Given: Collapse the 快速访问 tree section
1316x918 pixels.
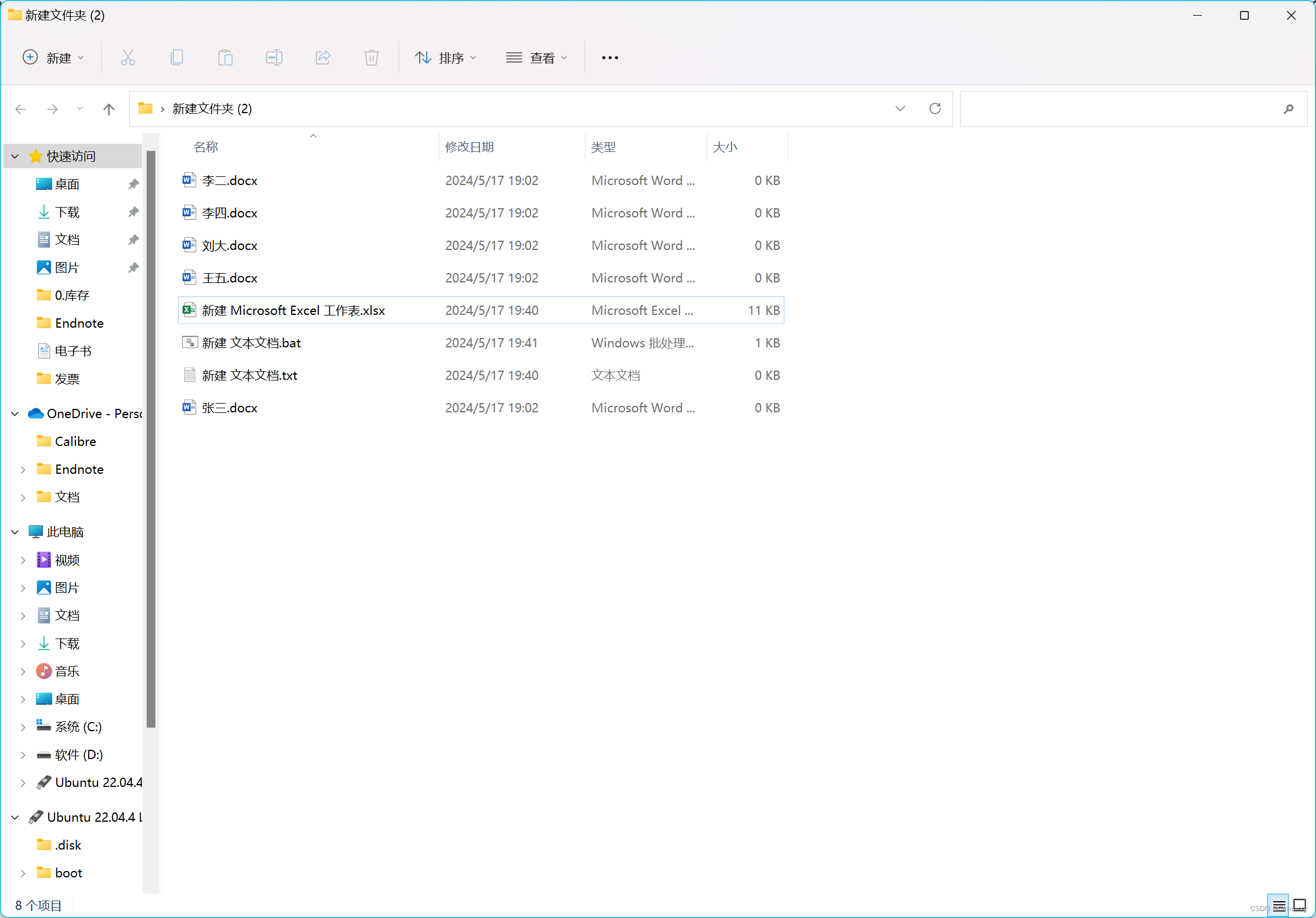Looking at the screenshot, I should 15,156.
